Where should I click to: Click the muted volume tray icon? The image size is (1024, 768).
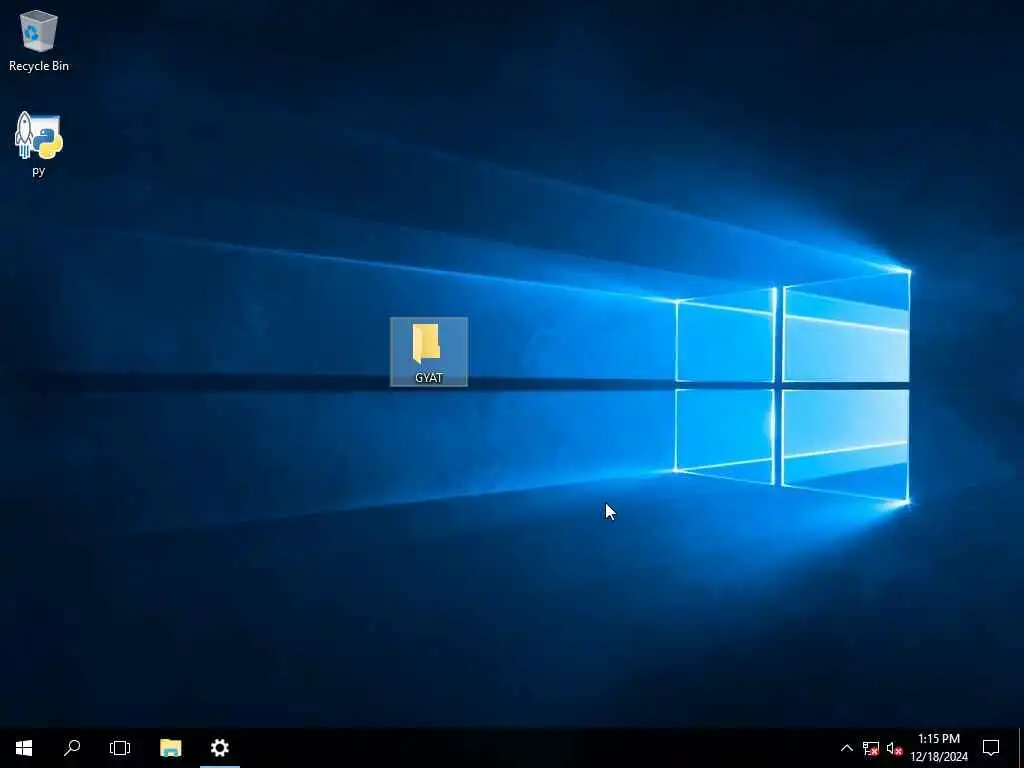(x=895, y=748)
